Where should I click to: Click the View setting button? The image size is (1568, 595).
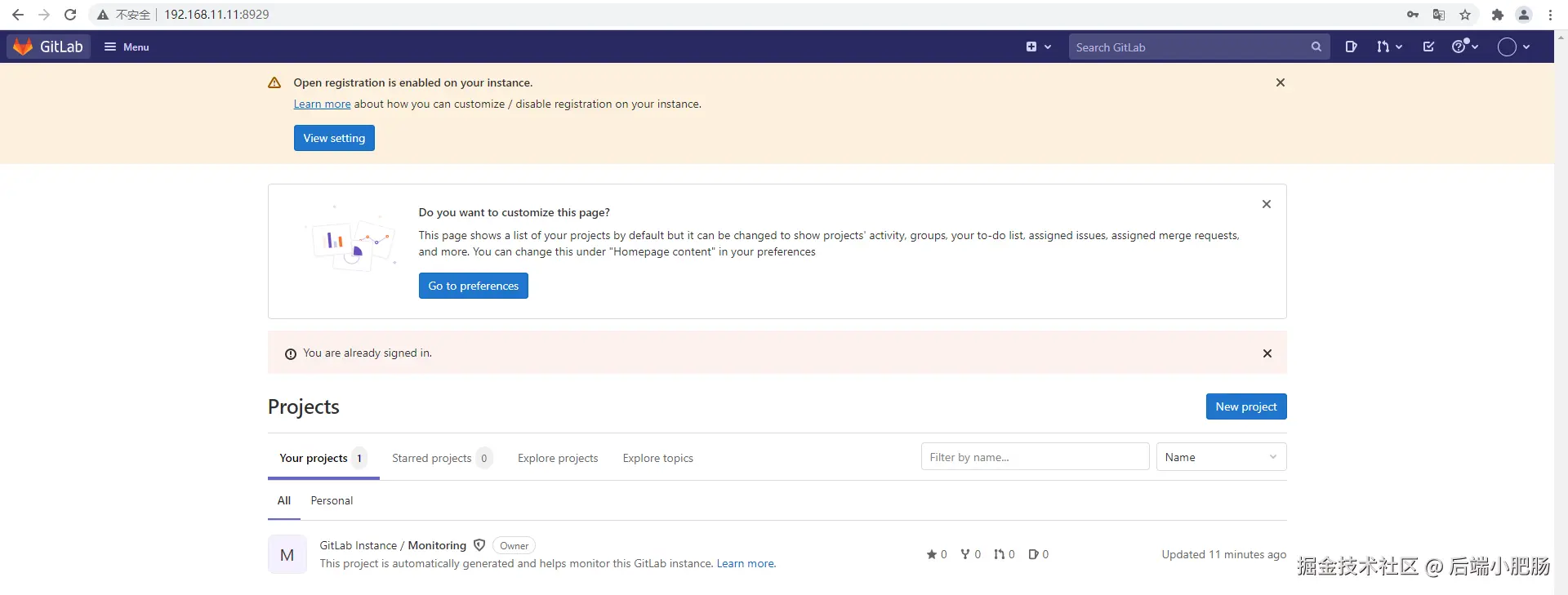334,138
